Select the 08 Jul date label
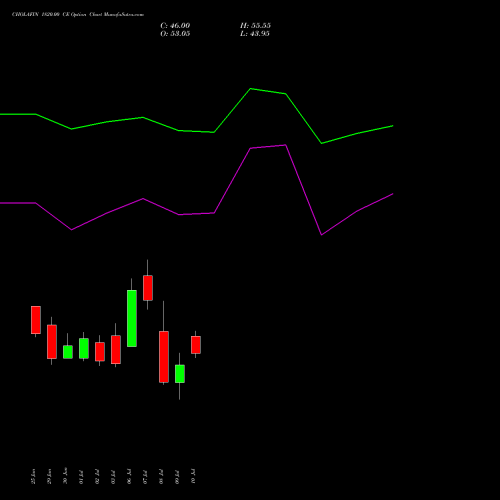The height and width of the screenshot is (500, 500). coord(161,477)
